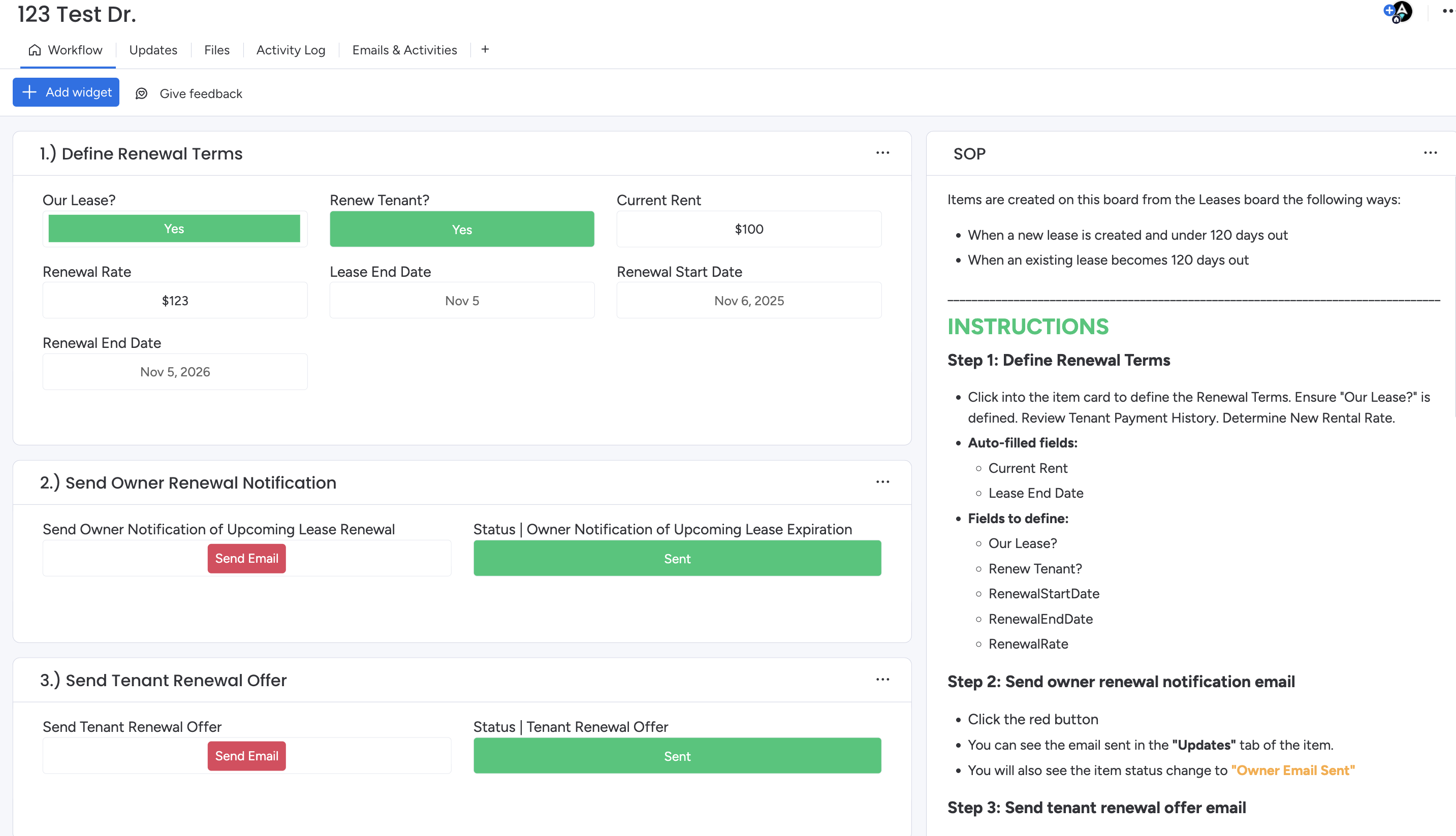Change the Tenant Renewal Offer Sent status
The height and width of the screenshot is (836, 1456).
click(677, 756)
